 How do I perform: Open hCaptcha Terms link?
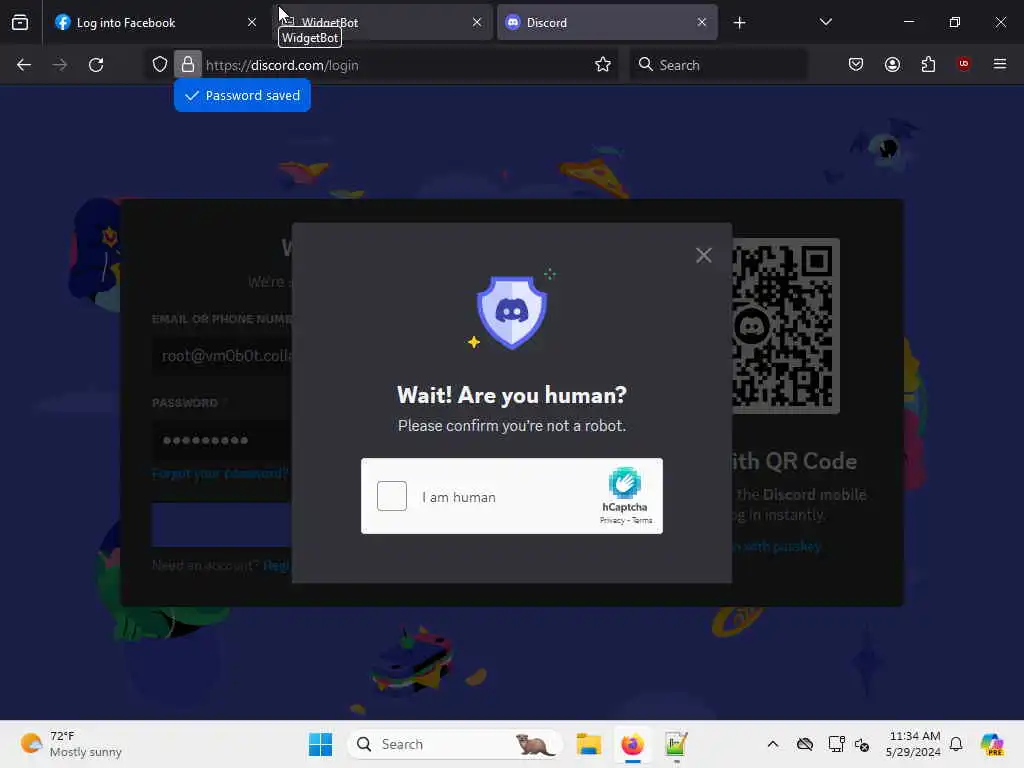[x=642, y=520]
